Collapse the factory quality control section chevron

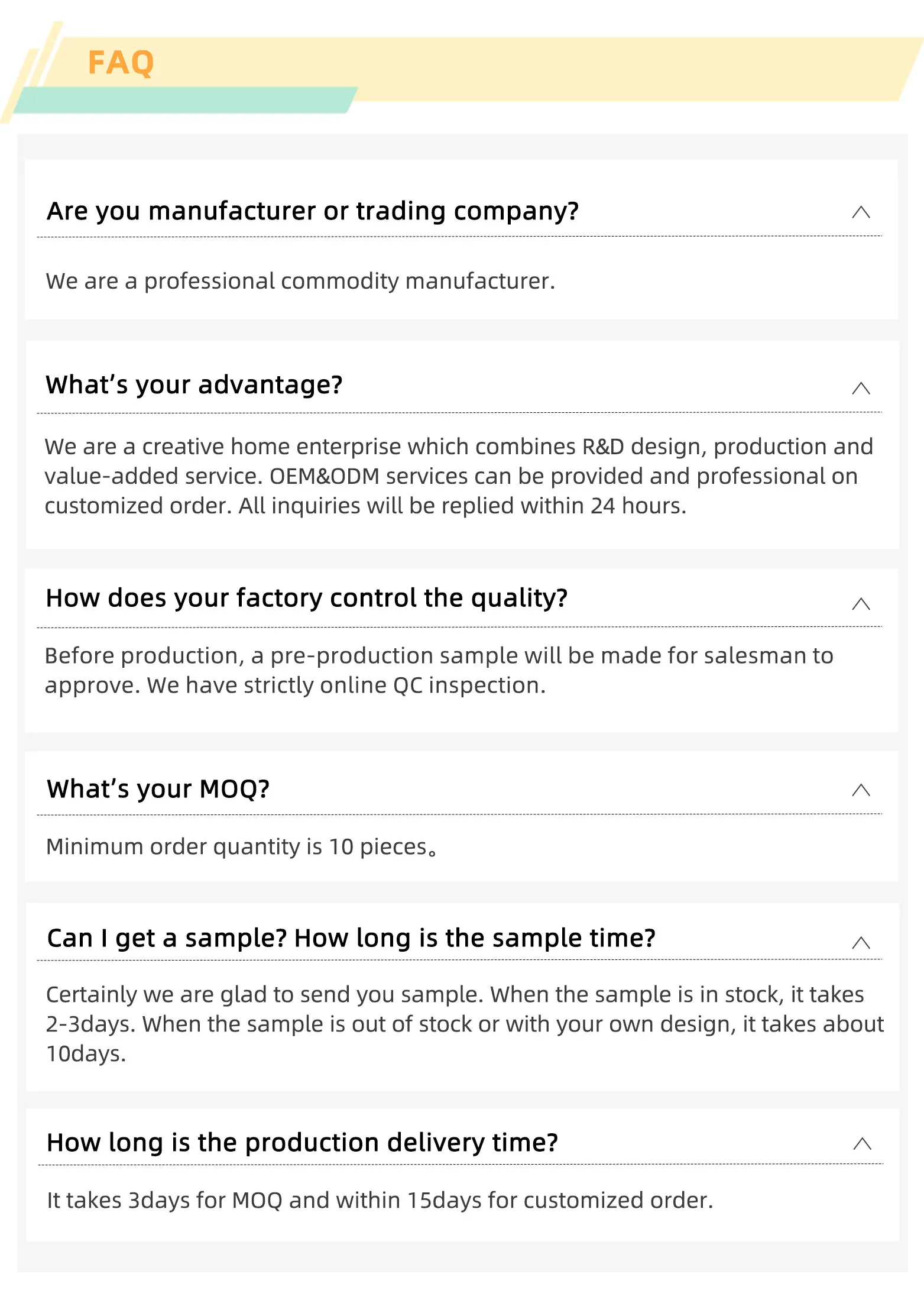pyautogui.click(x=861, y=604)
